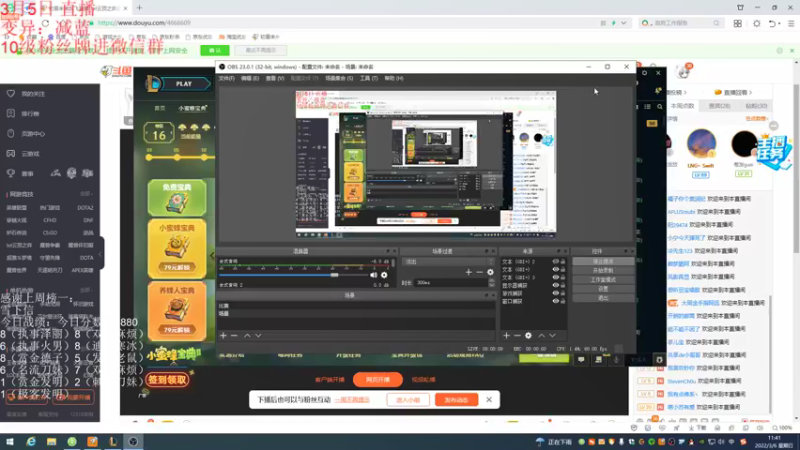Collapse the Douyu left sidebar arrow handle

pos(101,254)
